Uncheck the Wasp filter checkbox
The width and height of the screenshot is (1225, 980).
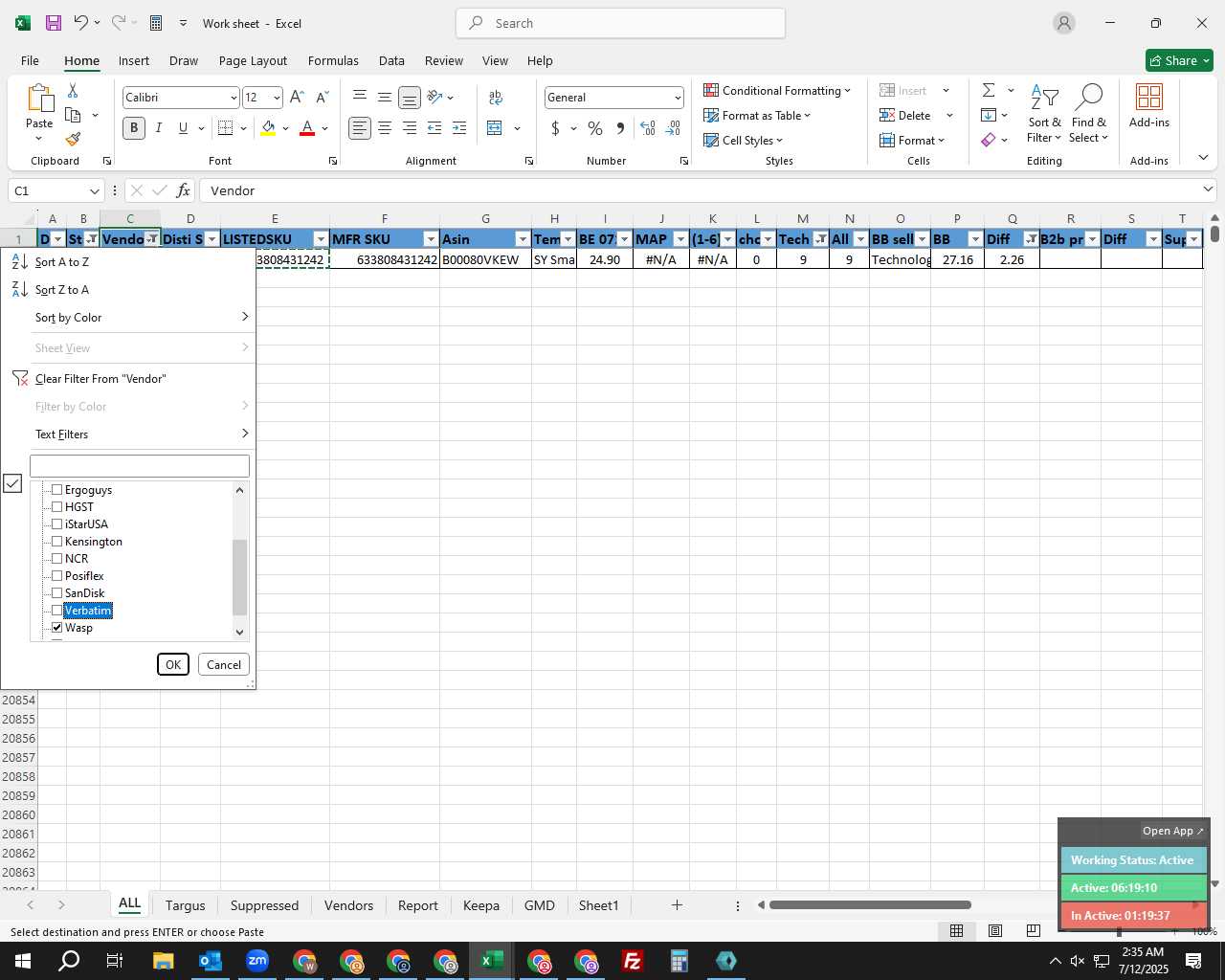56,628
